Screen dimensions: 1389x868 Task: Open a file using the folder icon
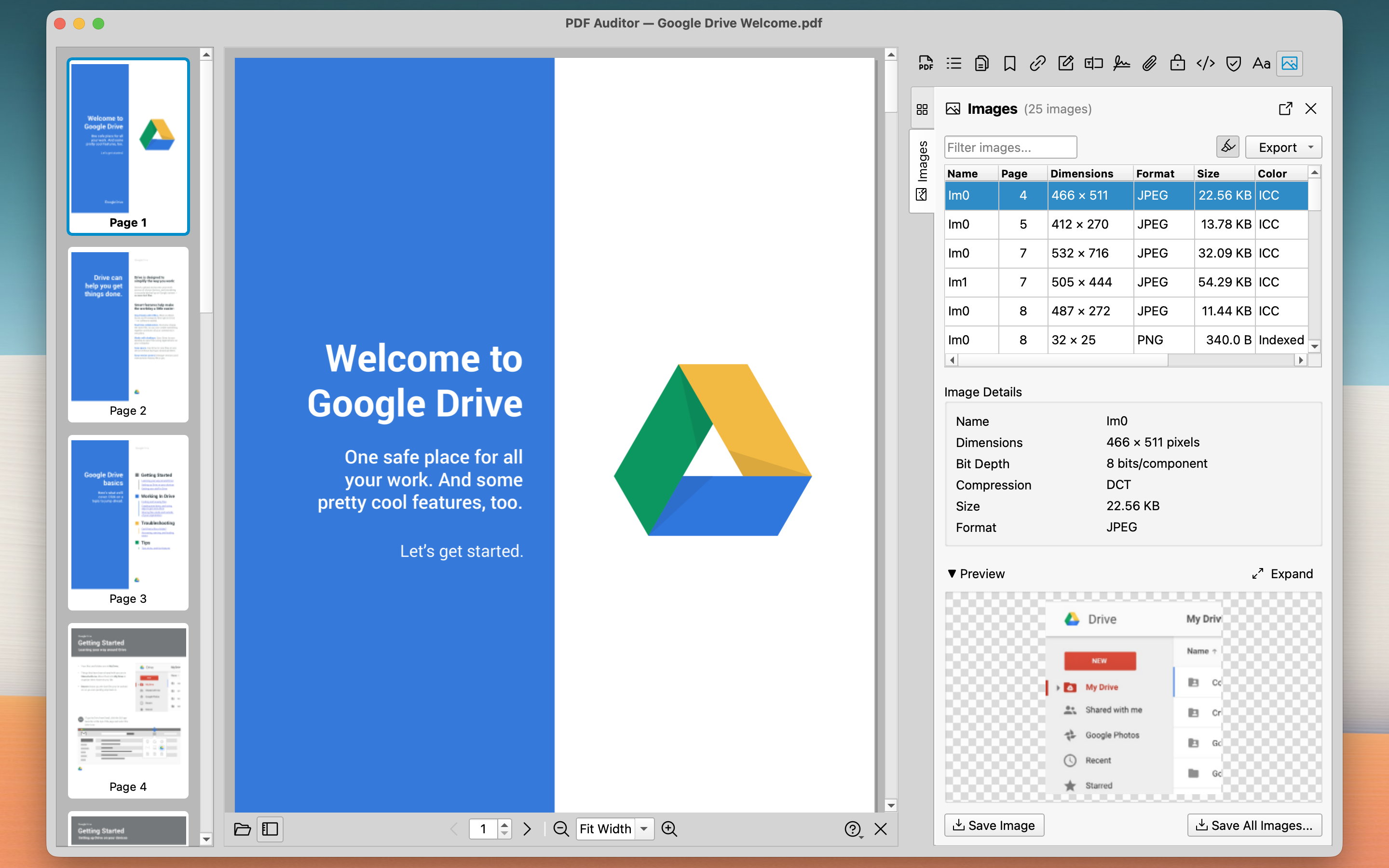(x=242, y=829)
